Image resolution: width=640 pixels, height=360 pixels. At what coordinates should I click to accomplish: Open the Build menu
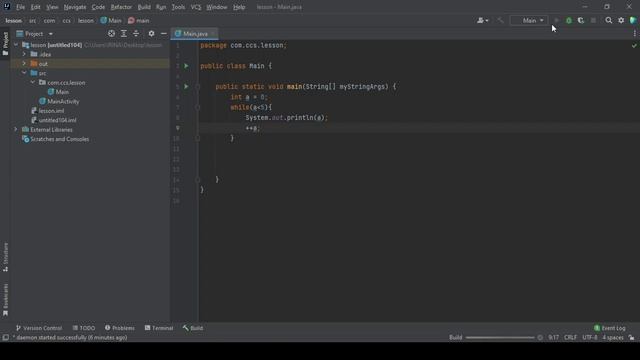pyautogui.click(x=144, y=7)
